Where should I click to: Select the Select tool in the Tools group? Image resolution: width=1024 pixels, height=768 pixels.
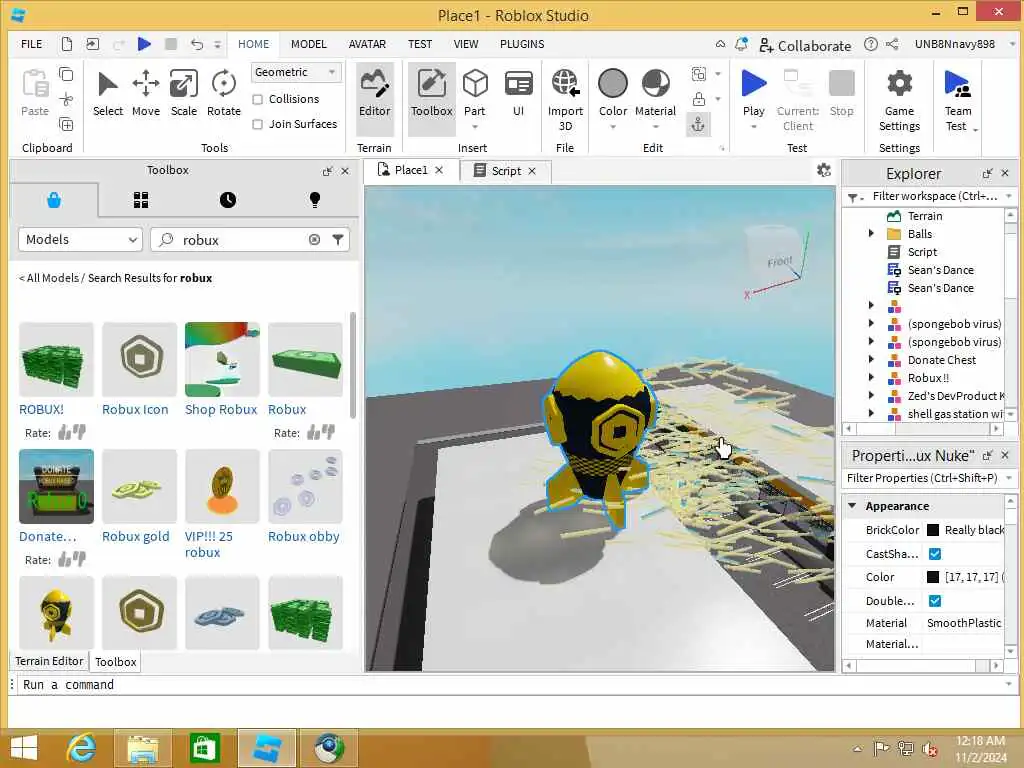tap(108, 94)
